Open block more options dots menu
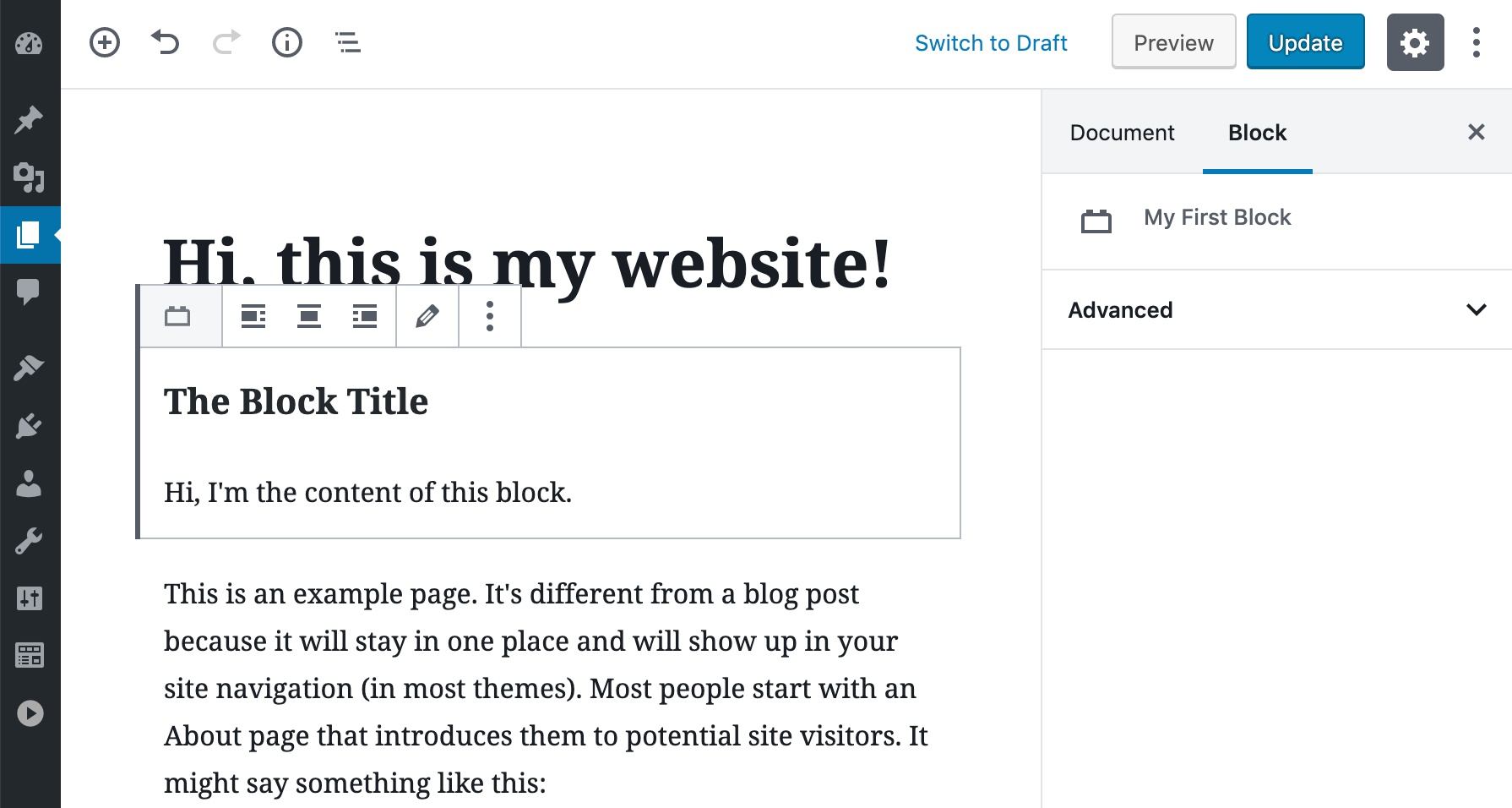 490,317
